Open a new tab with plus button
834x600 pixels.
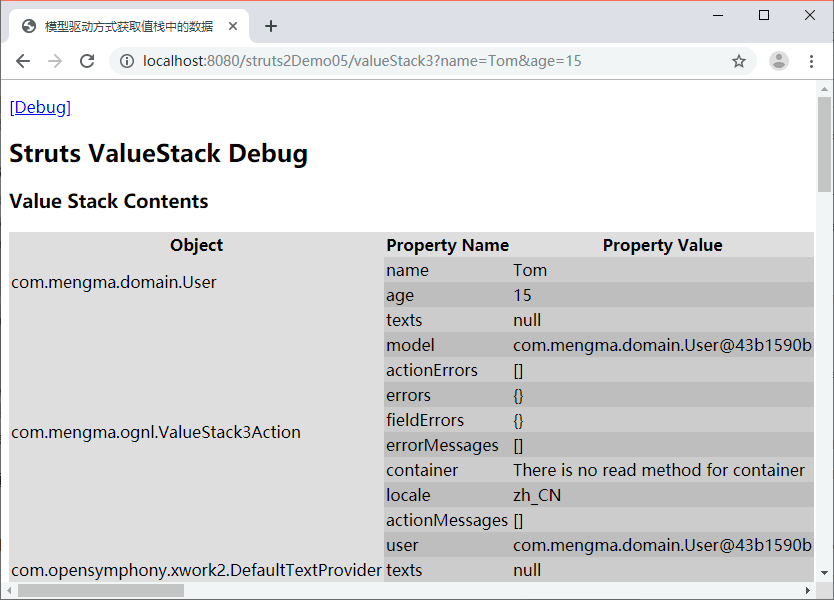271,26
